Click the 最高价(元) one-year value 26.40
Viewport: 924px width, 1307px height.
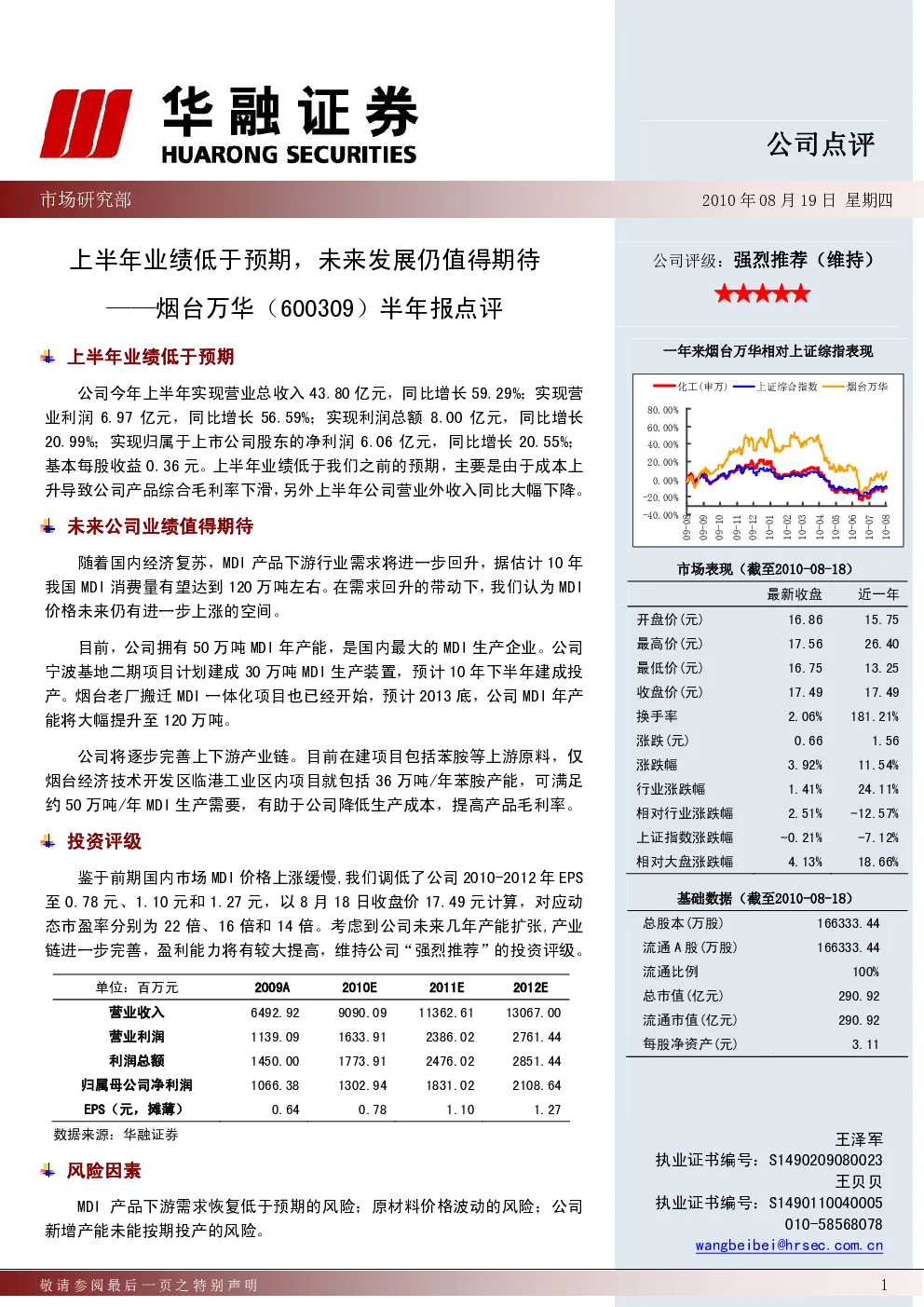pos(881,644)
